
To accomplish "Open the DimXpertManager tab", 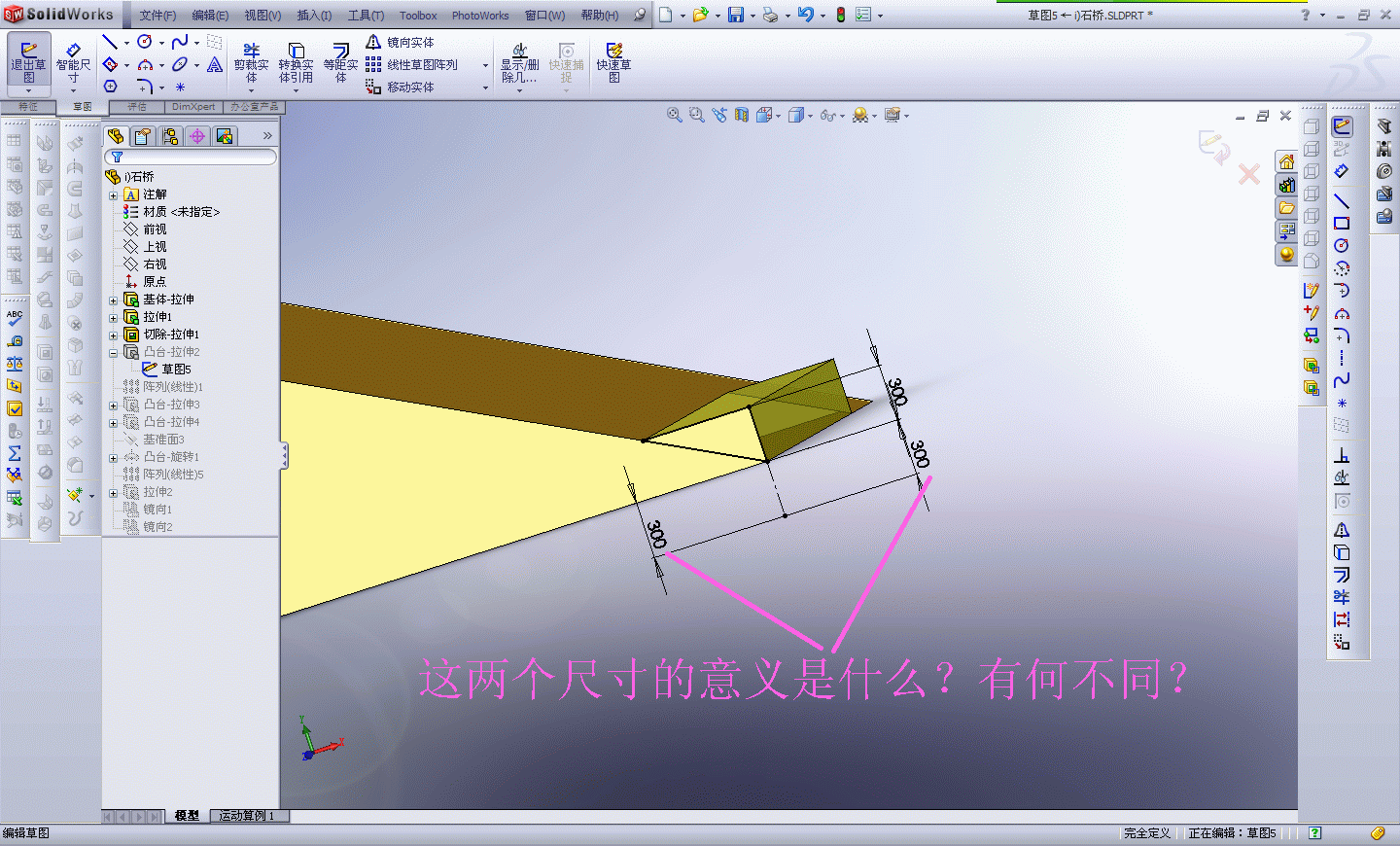I will (x=197, y=136).
